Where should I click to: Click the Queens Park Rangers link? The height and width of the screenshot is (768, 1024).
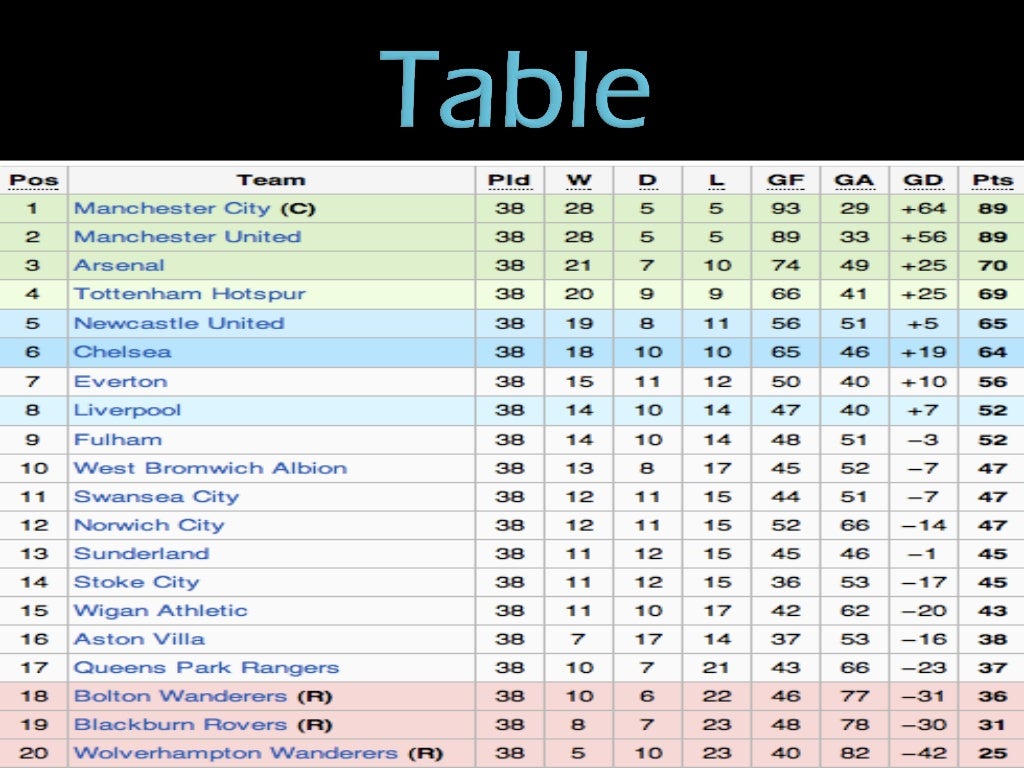coord(206,667)
